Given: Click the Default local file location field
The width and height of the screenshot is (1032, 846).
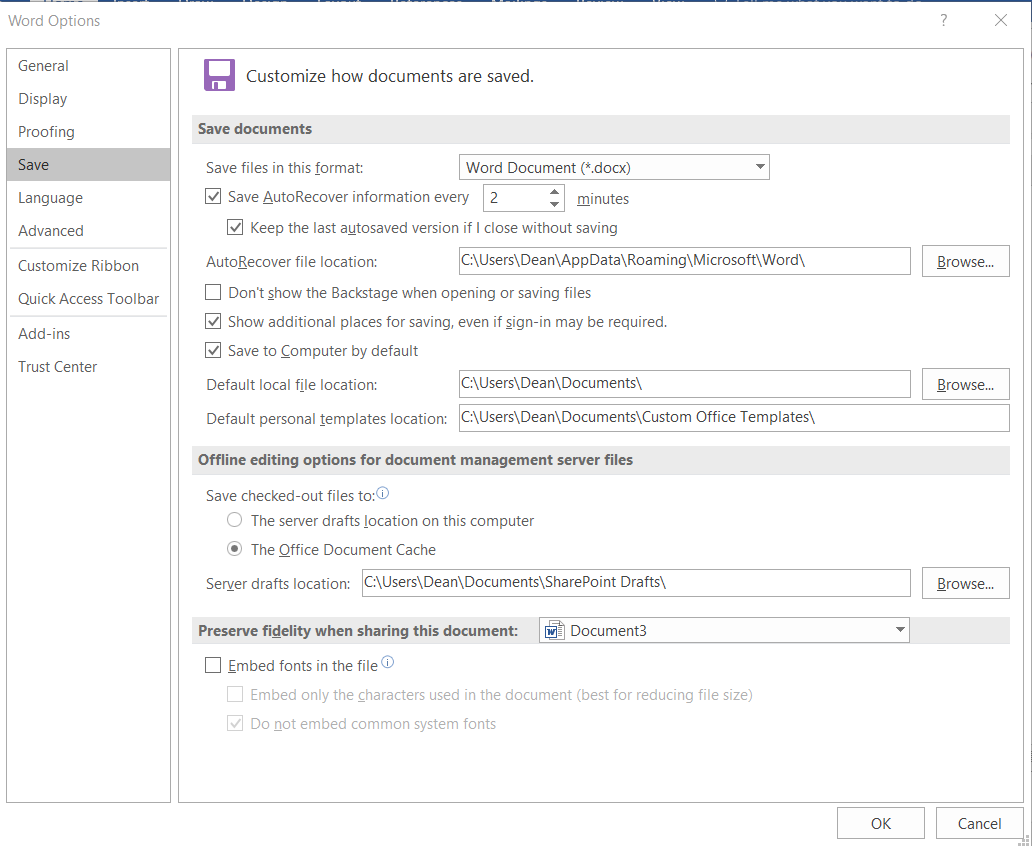Looking at the screenshot, I should [684, 384].
